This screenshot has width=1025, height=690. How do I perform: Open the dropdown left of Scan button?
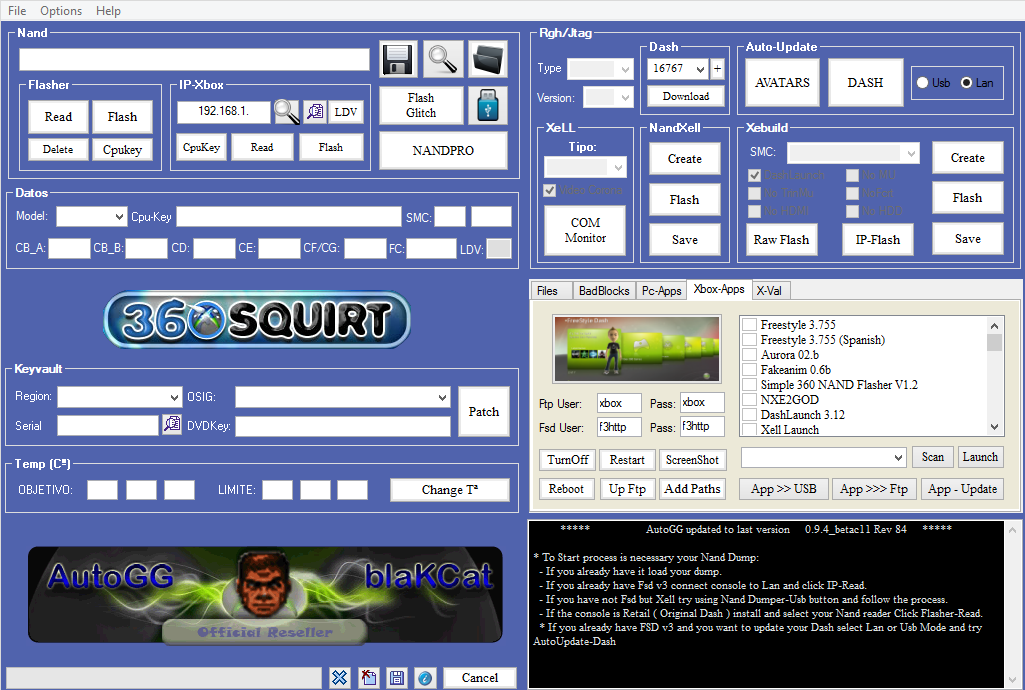[x=823, y=457]
